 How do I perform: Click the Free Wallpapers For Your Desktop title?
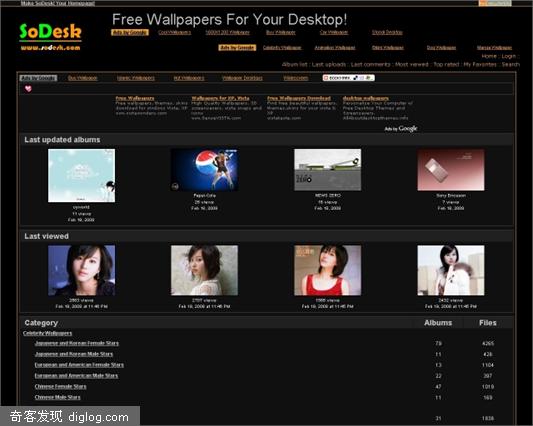click(x=229, y=19)
